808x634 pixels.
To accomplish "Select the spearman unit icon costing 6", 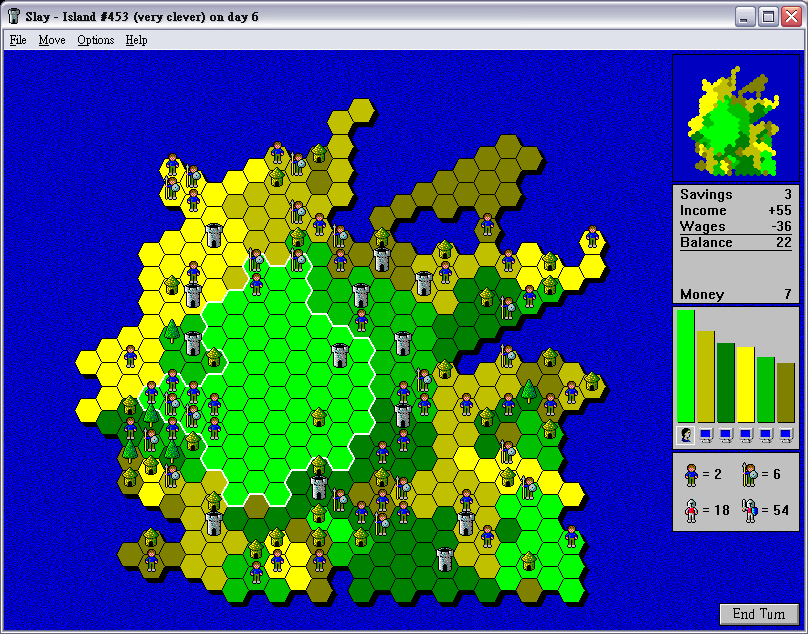I will [750, 475].
